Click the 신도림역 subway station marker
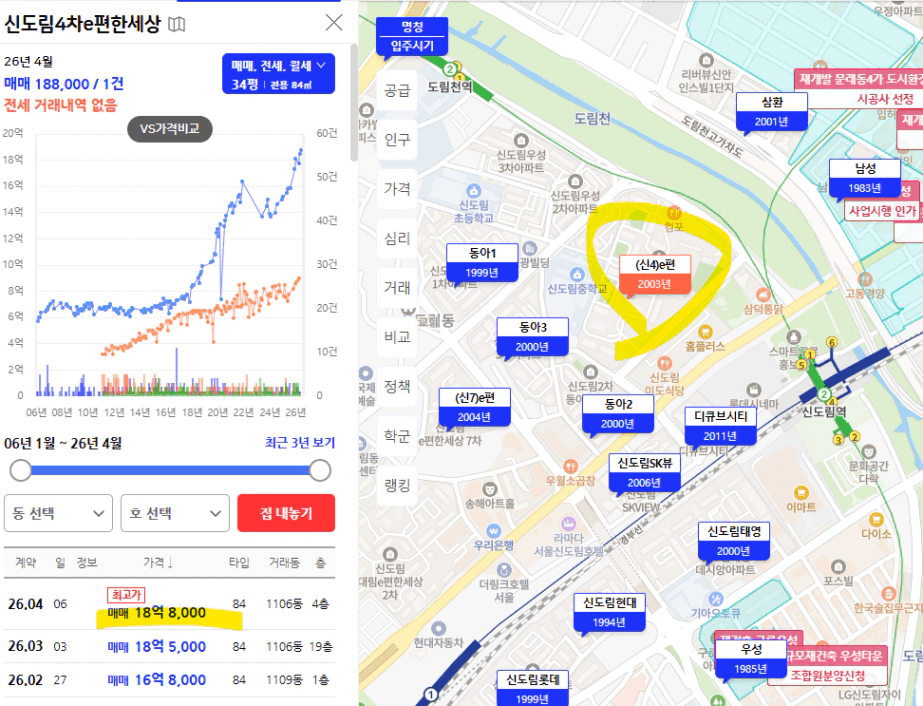 [824, 395]
